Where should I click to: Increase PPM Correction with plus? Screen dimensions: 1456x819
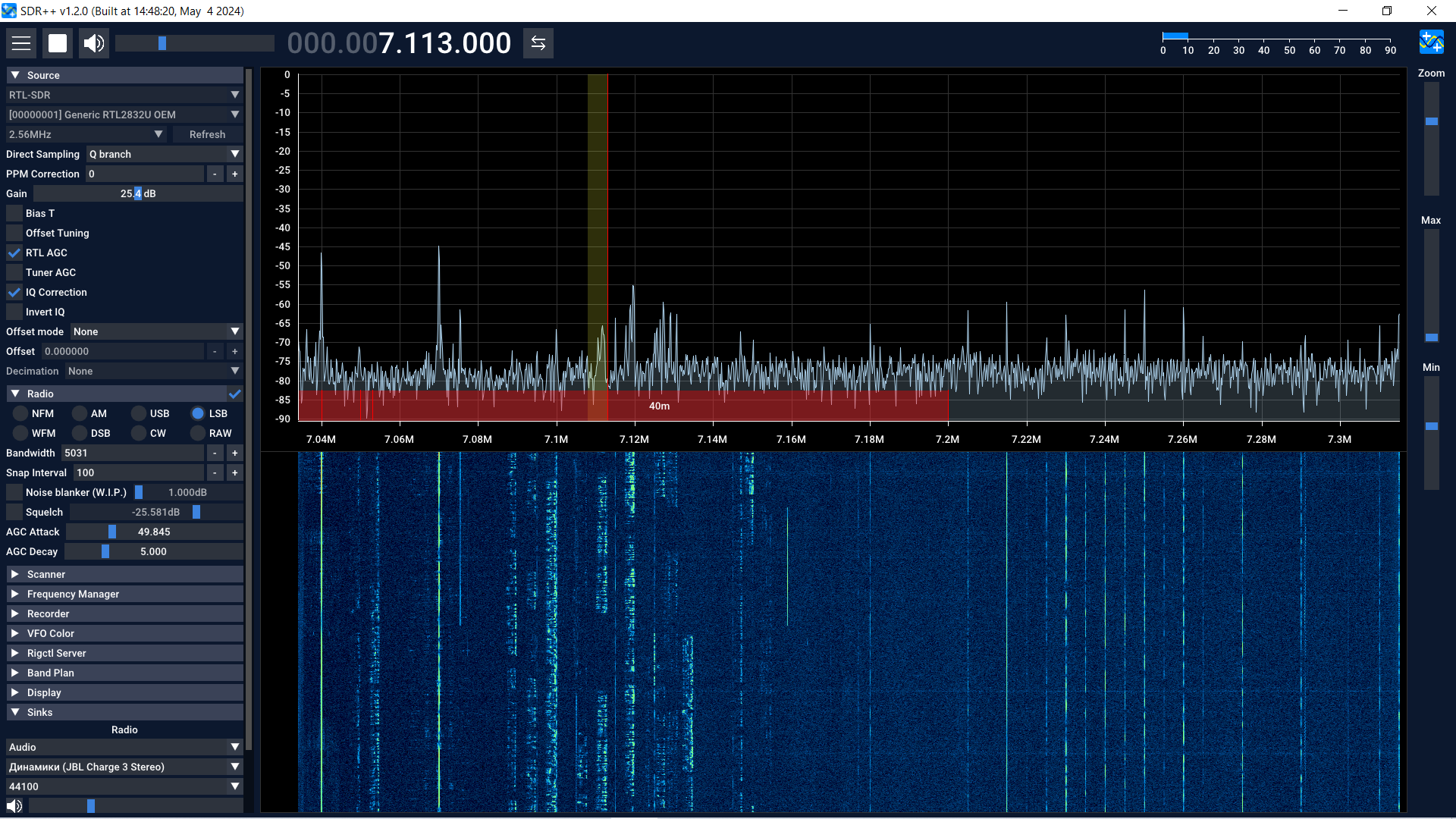pyautogui.click(x=235, y=174)
